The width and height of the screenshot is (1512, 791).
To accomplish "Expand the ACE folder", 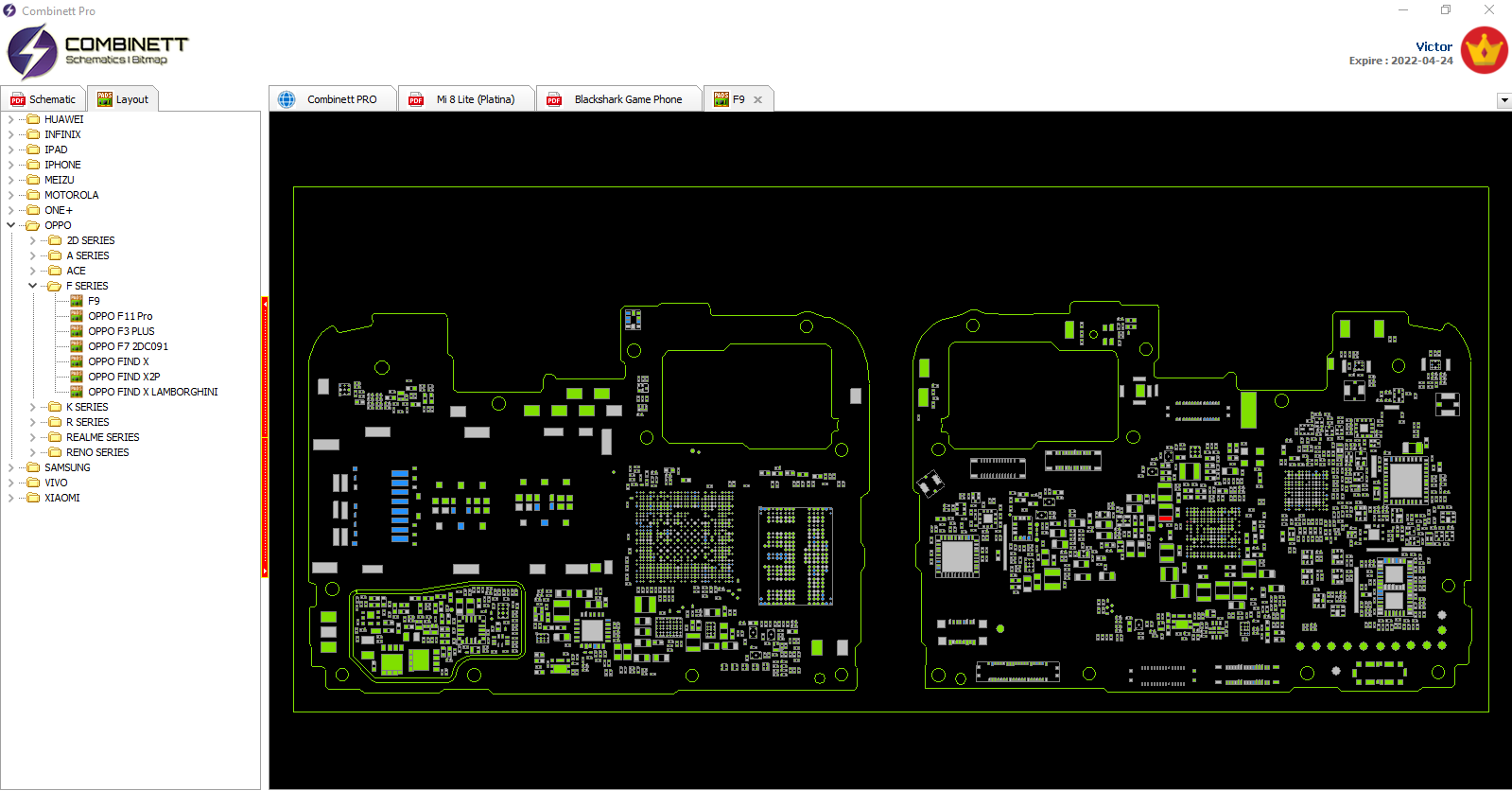I will coord(32,271).
